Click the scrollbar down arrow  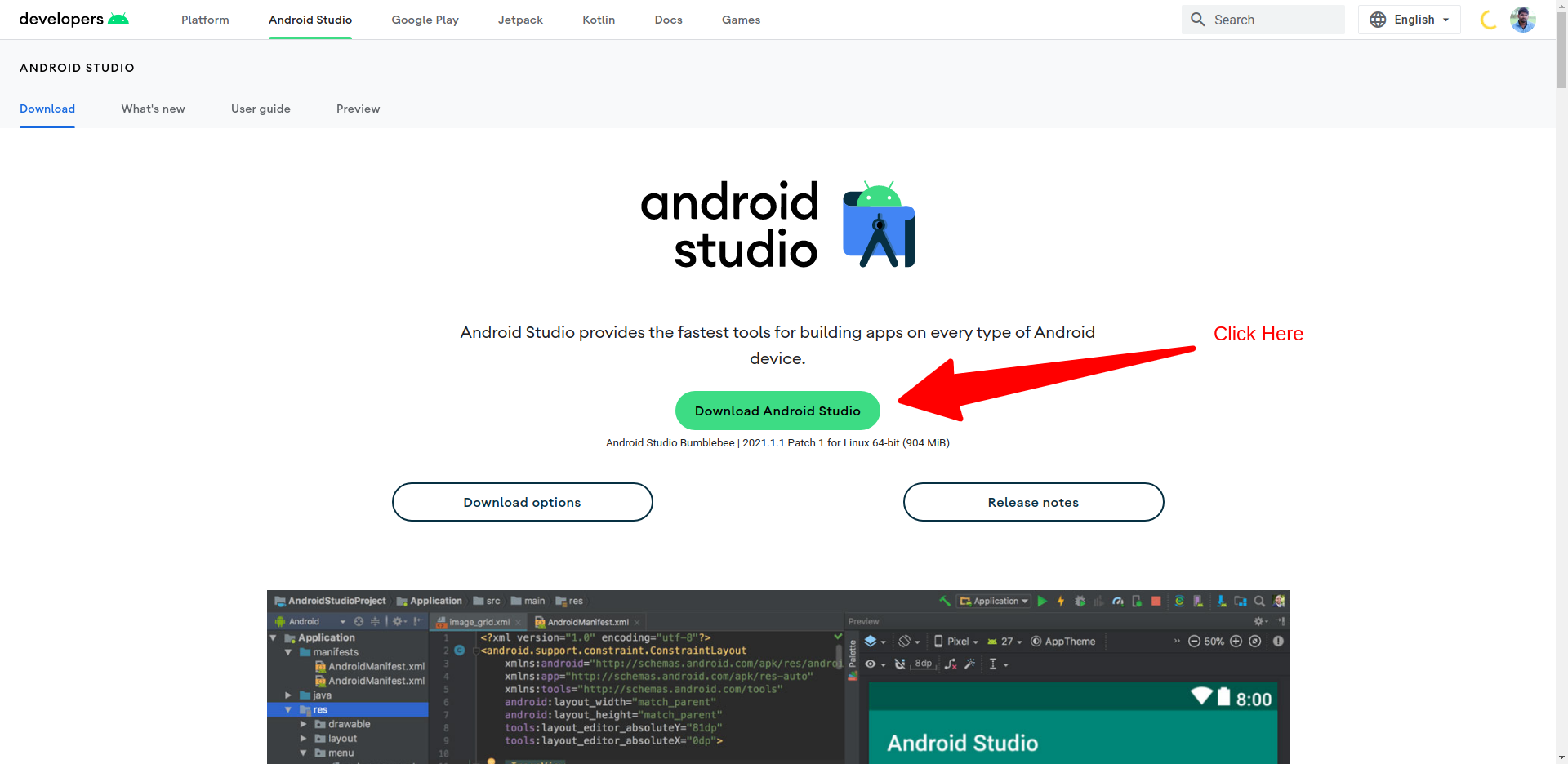[1561, 758]
